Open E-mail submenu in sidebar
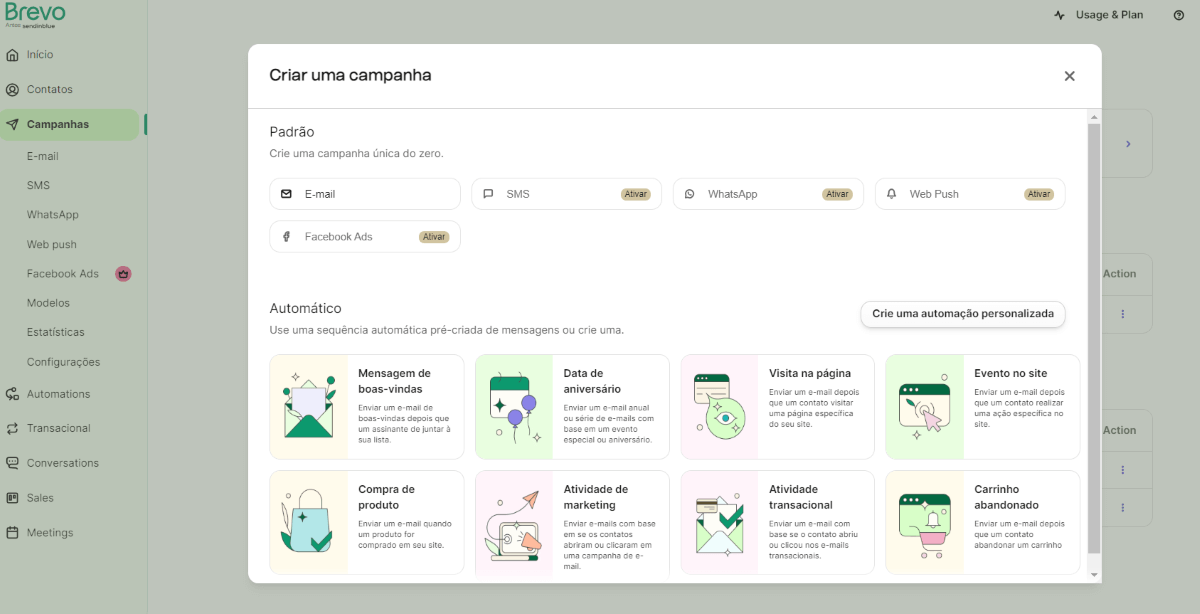Image resolution: width=1200 pixels, height=614 pixels. point(43,156)
